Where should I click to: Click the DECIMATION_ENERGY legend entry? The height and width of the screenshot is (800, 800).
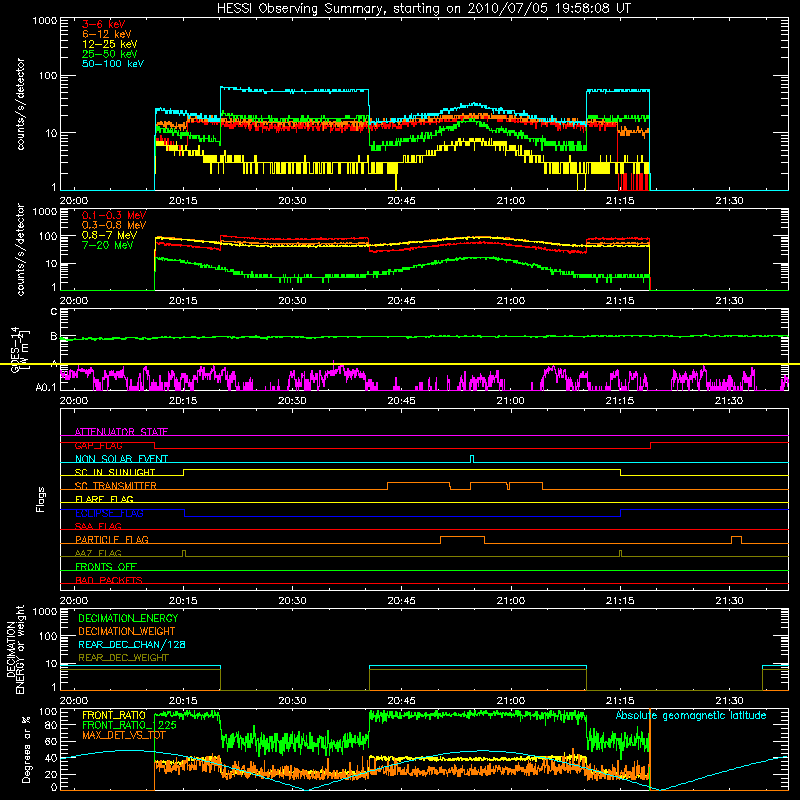[128, 618]
